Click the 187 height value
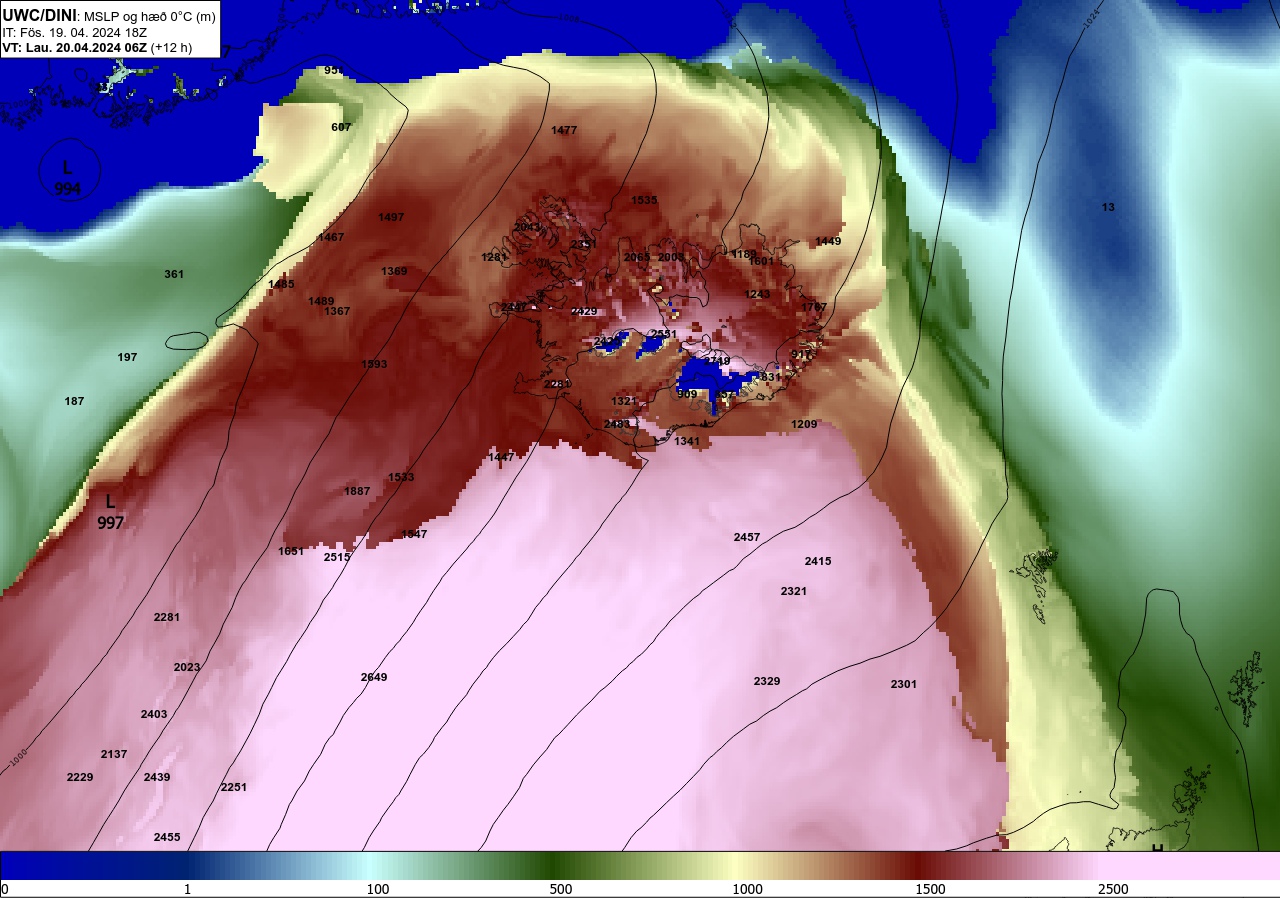1280x898 pixels. [x=74, y=401]
